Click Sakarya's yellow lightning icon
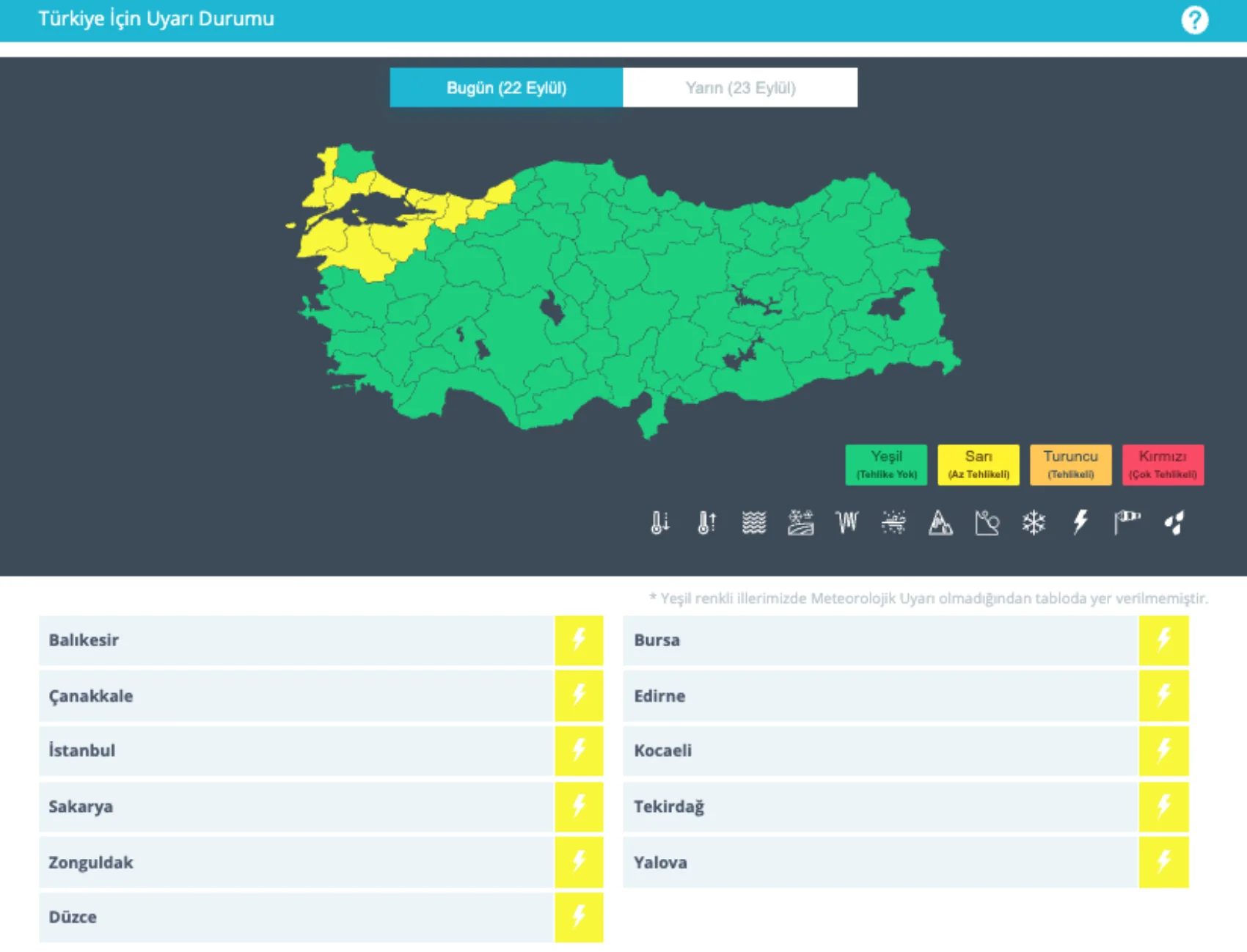1247x952 pixels. coord(579,806)
